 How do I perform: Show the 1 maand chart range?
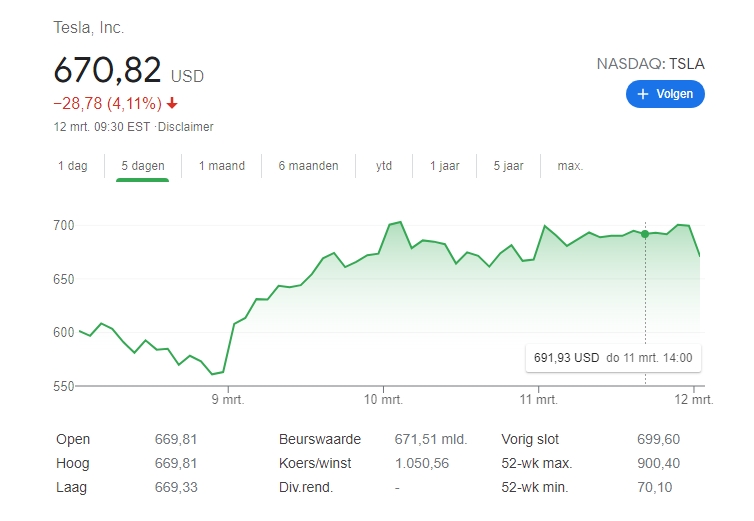[221, 166]
